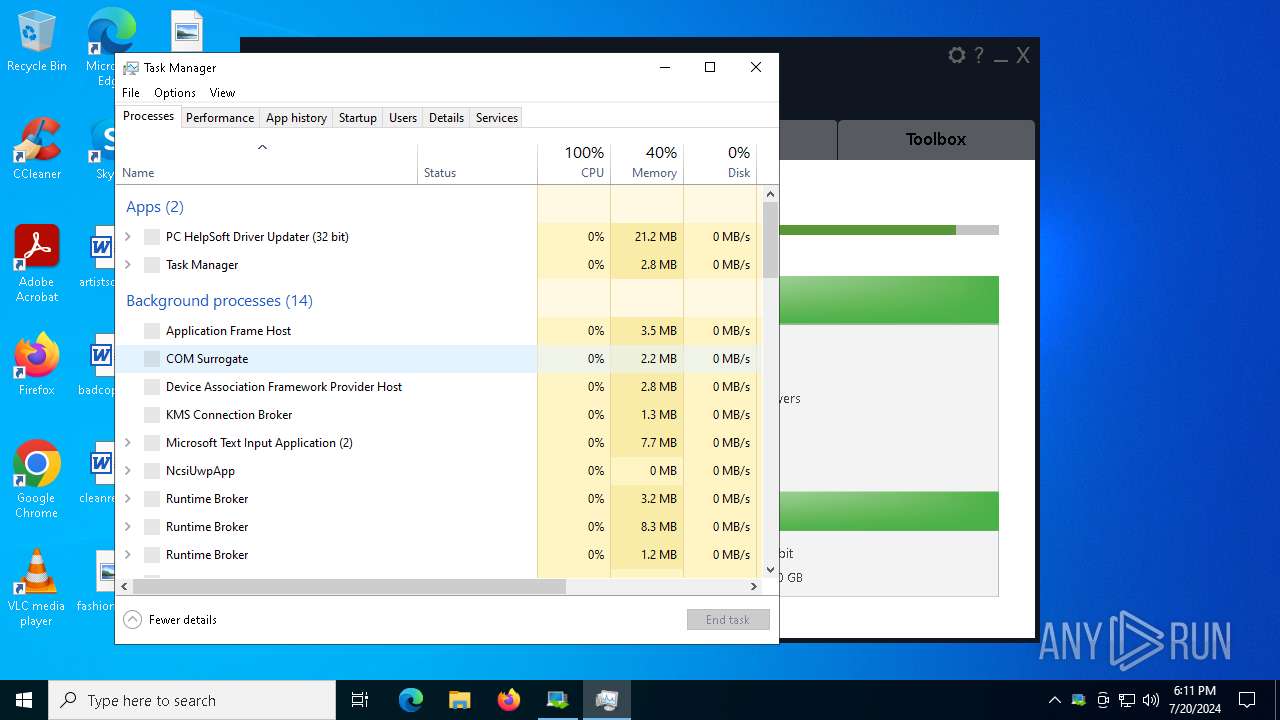Open the View menu in Task Manager
The image size is (1280, 720).
tap(222, 93)
